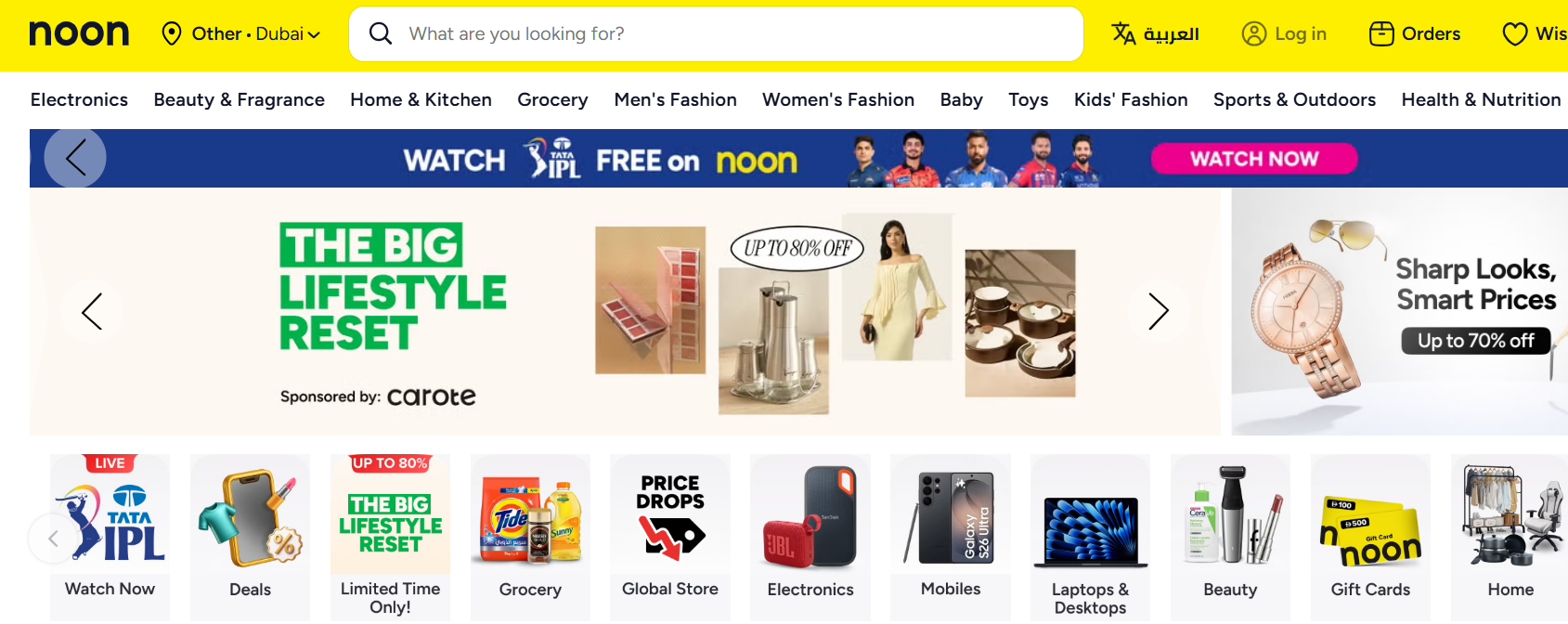Slide category carousel left with arrow
Screen dimensions: 1568x624
coord(53,538)
